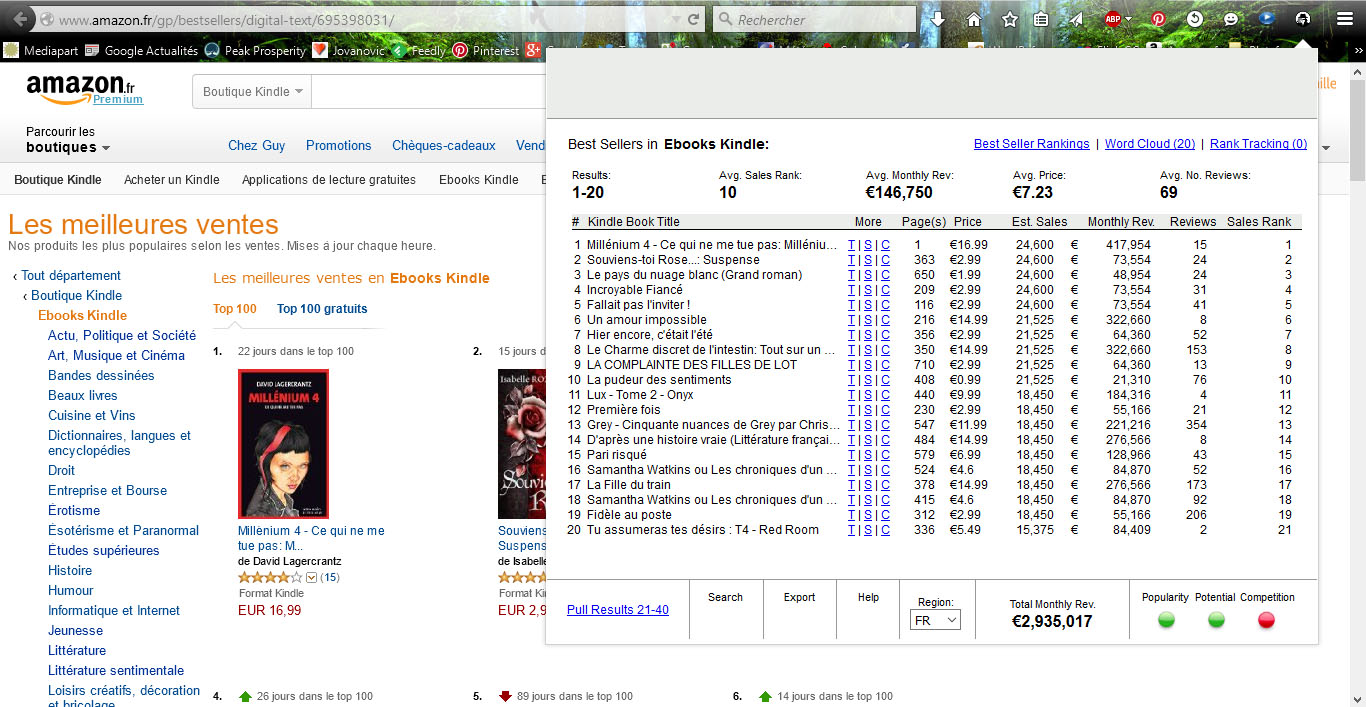Go to Tout département category link
The width and height of the screenshot is (1366, 707).
71,276
